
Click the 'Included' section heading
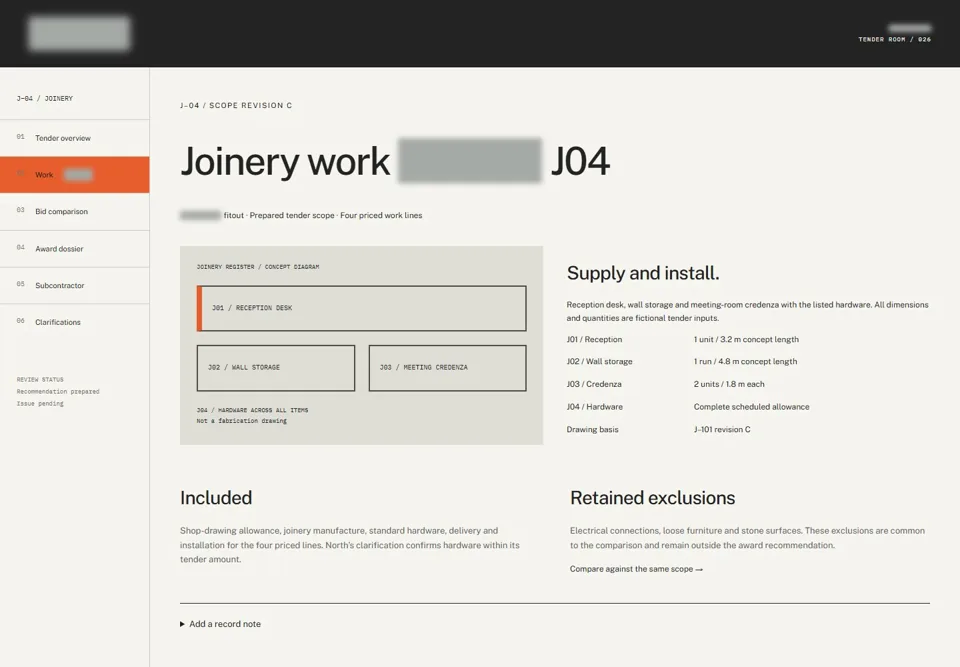pos(216,497)
